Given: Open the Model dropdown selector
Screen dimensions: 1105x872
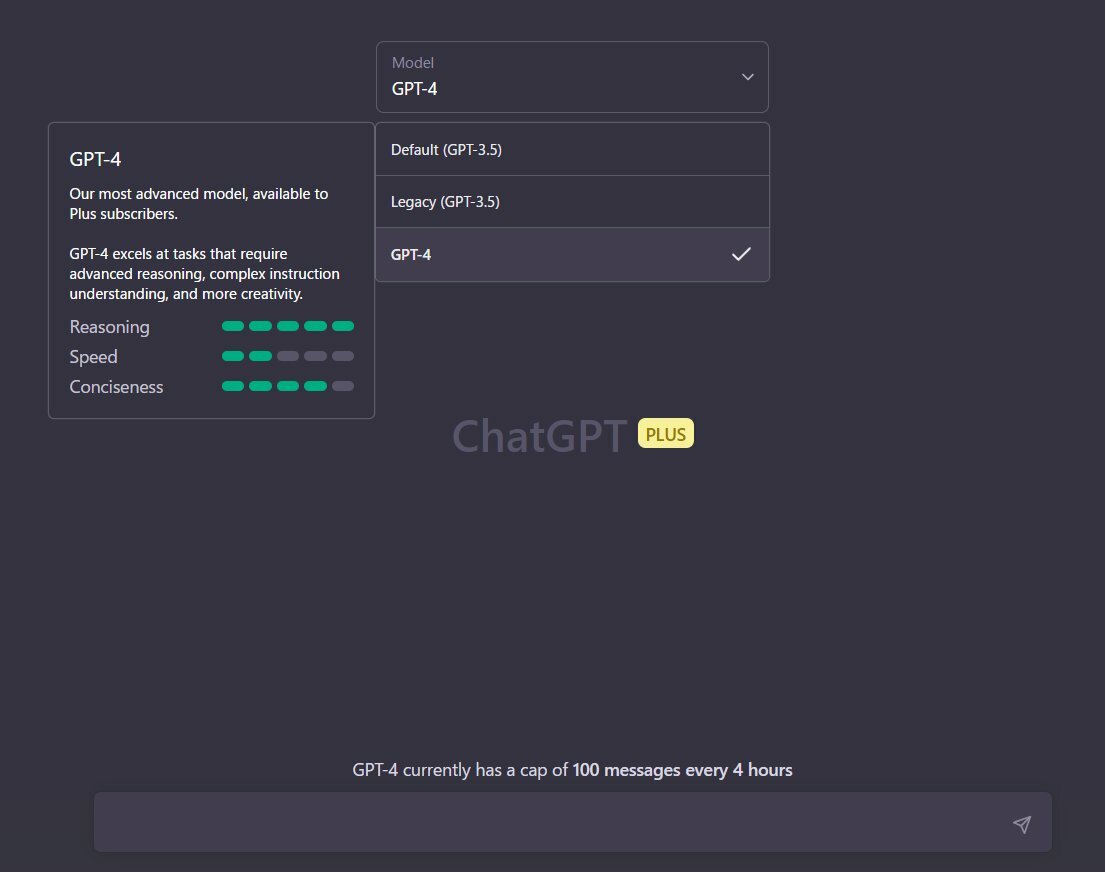Looking at the screenshot, I should (572, 77).
